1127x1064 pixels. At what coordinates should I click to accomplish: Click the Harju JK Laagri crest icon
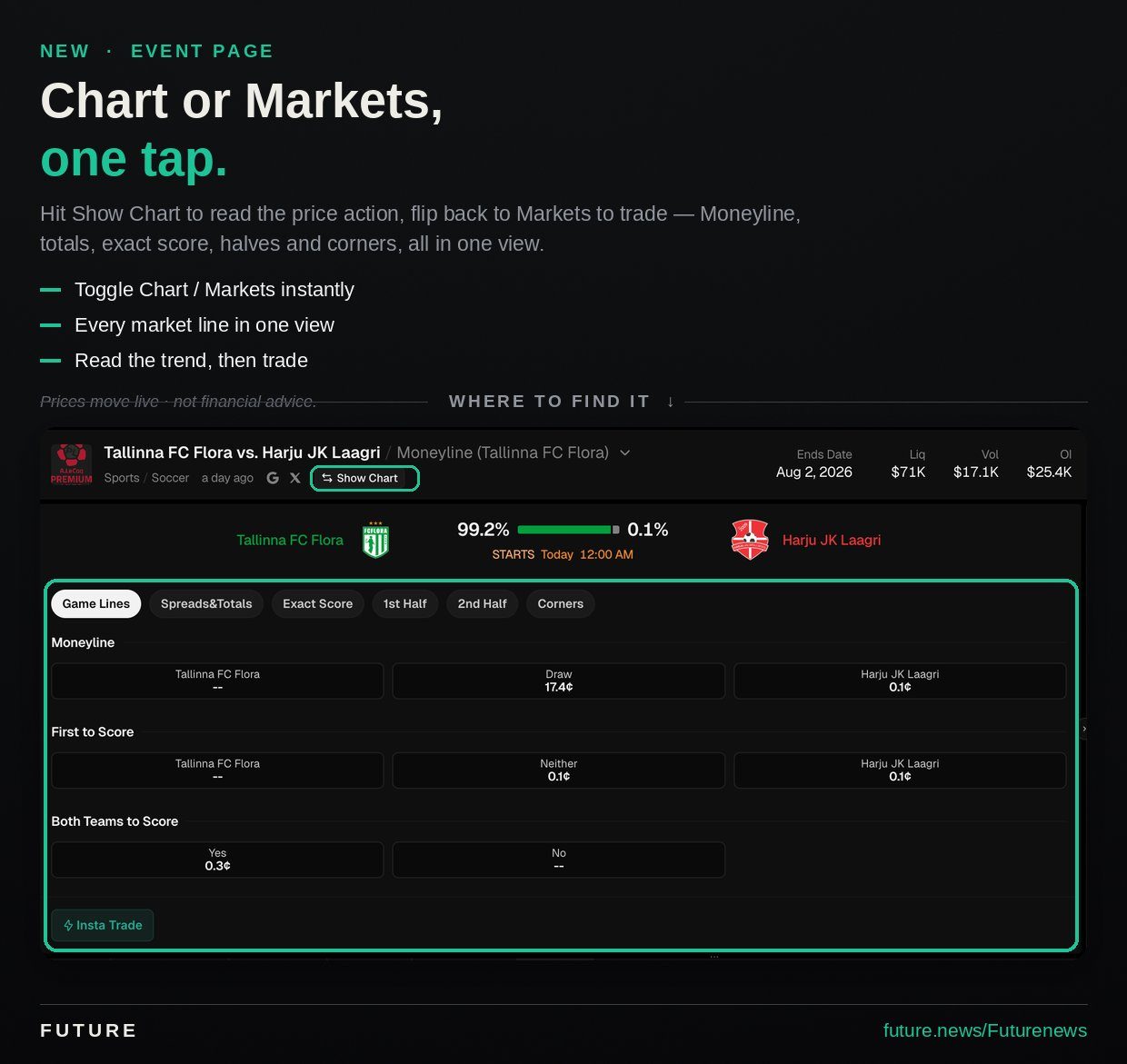point(750,540)
